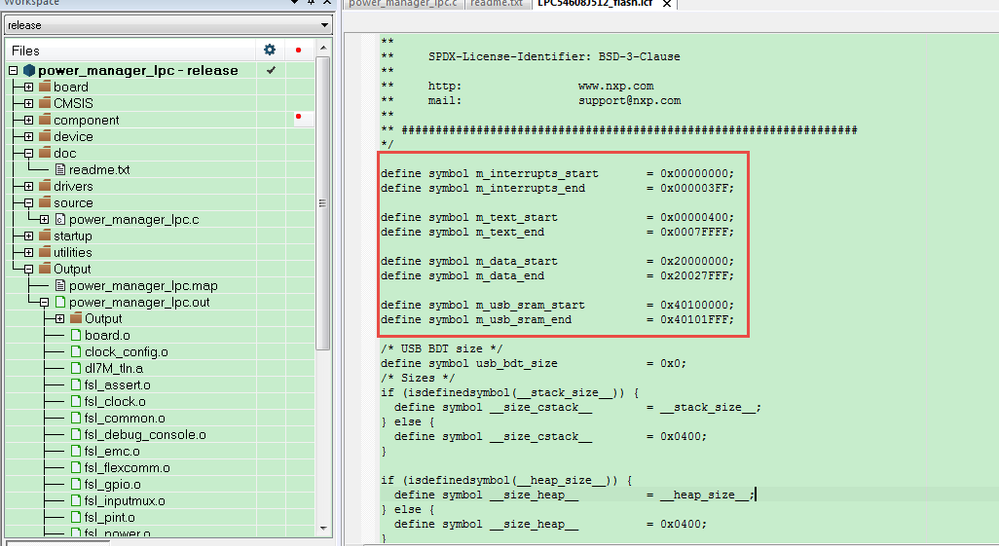
Task: Switch to the readme.txt editor tab
Action: [496, 3]
